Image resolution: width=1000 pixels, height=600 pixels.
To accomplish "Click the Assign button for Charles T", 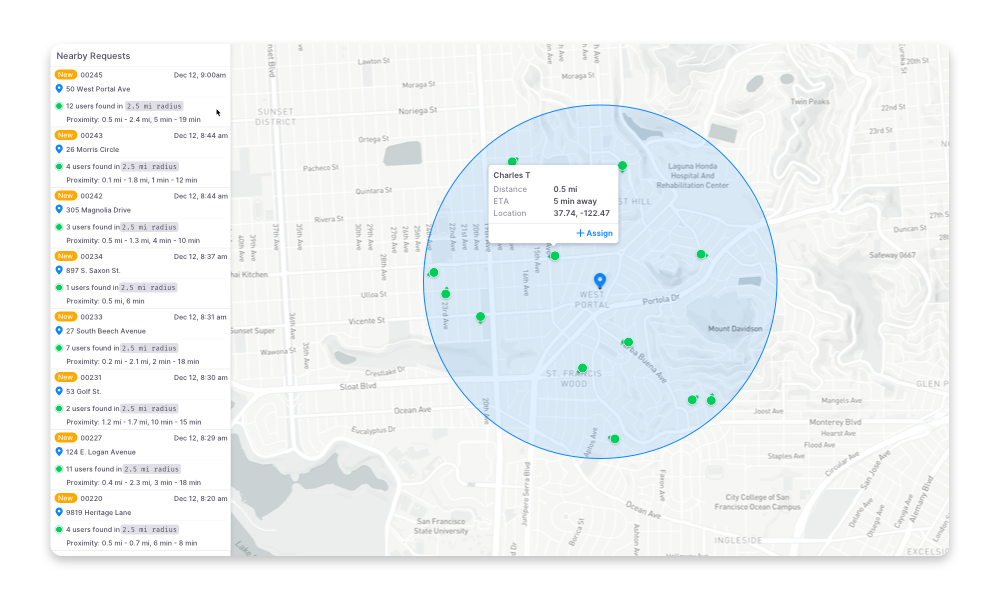I will click(594, 233).
